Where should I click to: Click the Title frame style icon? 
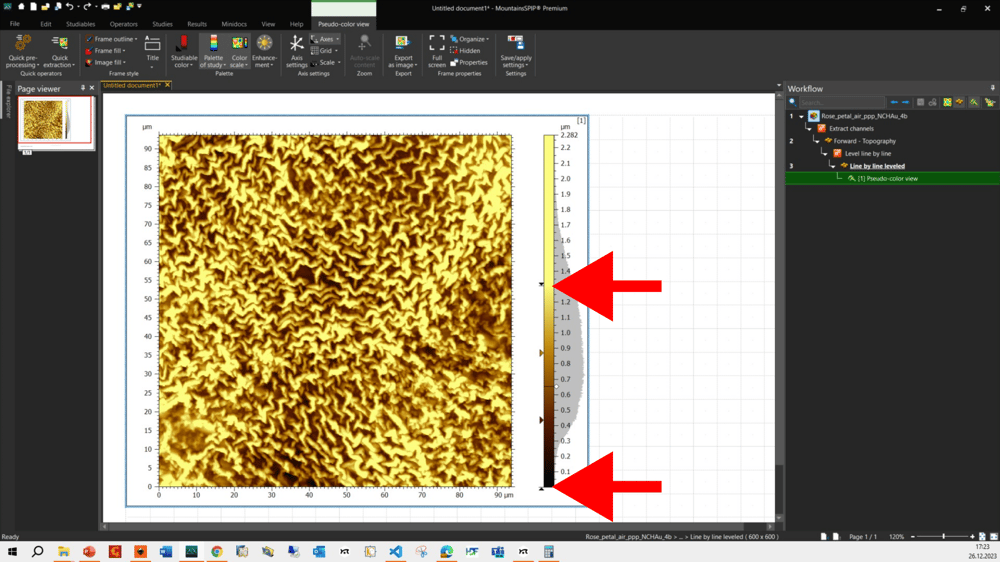pos(152,45)
